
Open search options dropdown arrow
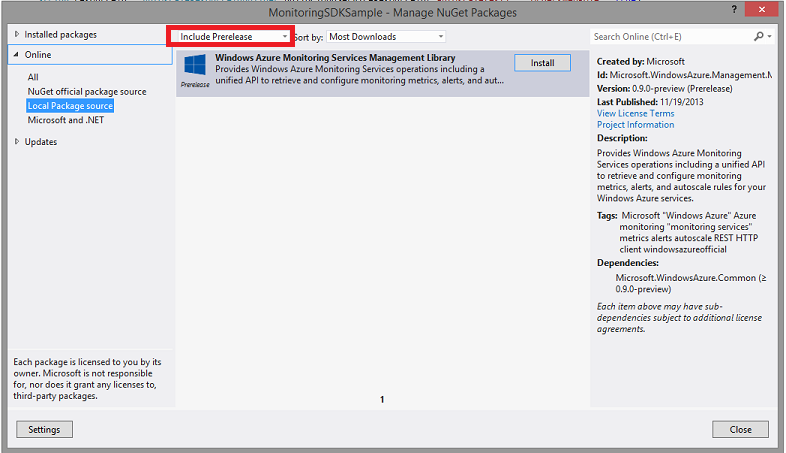click(769, 36)
